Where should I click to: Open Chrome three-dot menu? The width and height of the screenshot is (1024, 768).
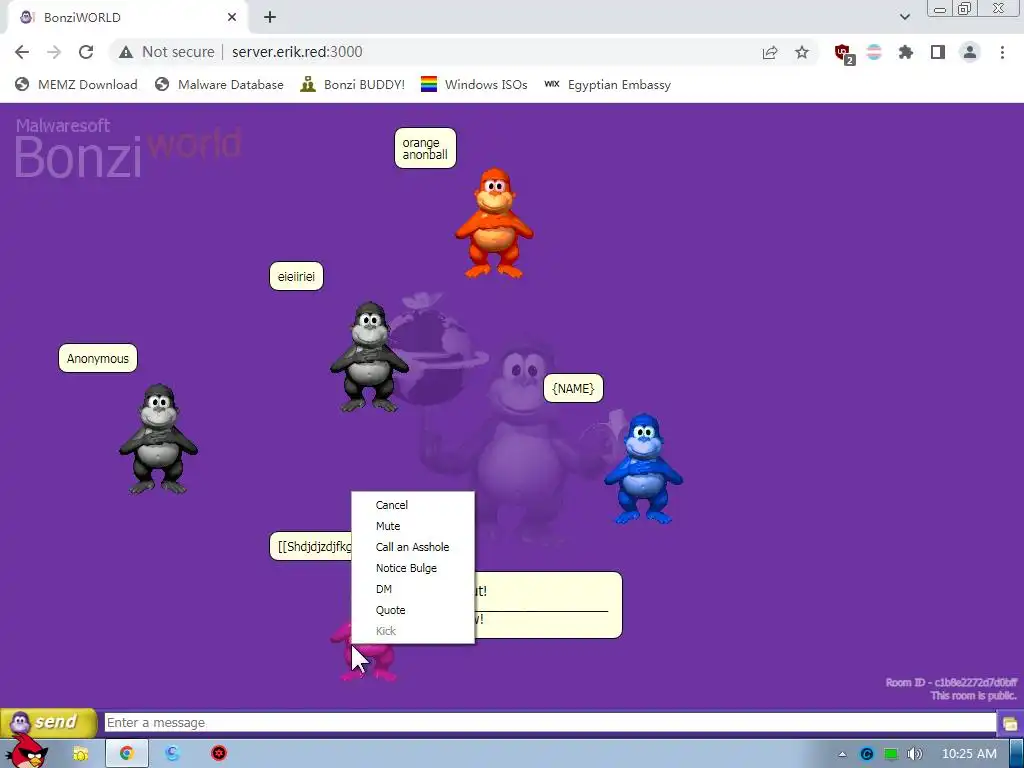tap(1002, 52)
